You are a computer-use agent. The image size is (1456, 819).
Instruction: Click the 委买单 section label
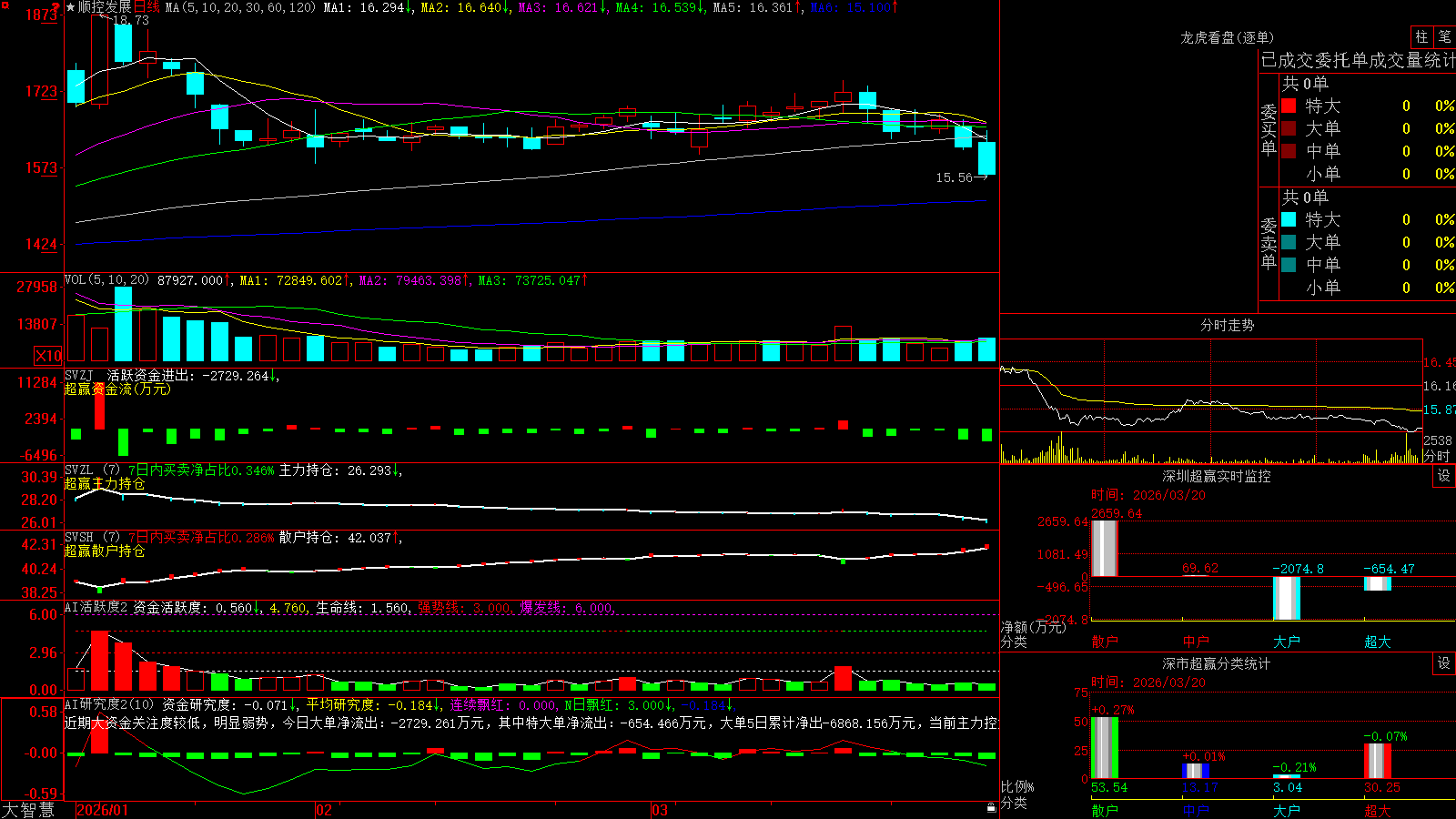(1269, 128)
